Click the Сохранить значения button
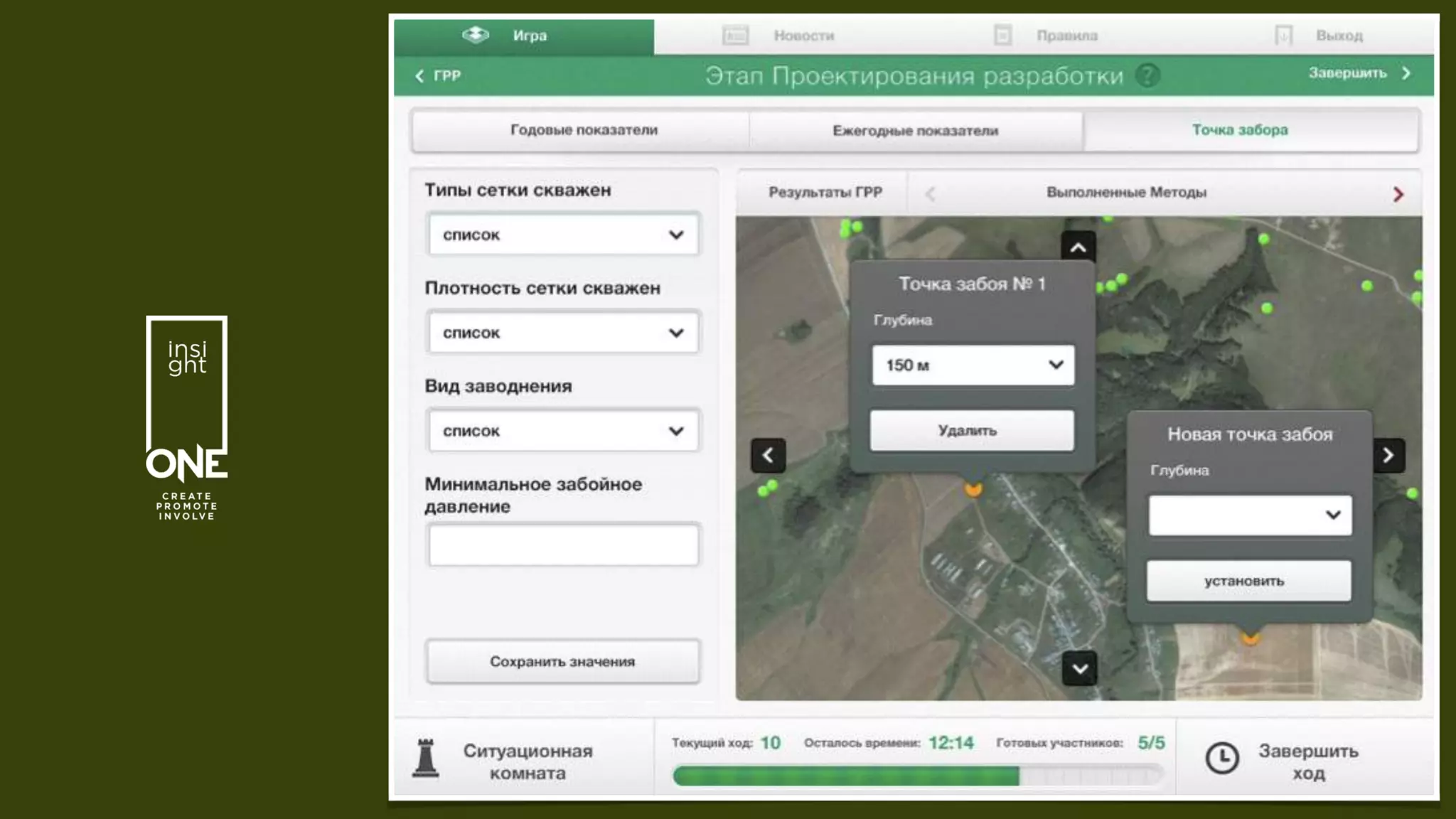Screen dimensions: 1456x819 click(x=562, y=661)
